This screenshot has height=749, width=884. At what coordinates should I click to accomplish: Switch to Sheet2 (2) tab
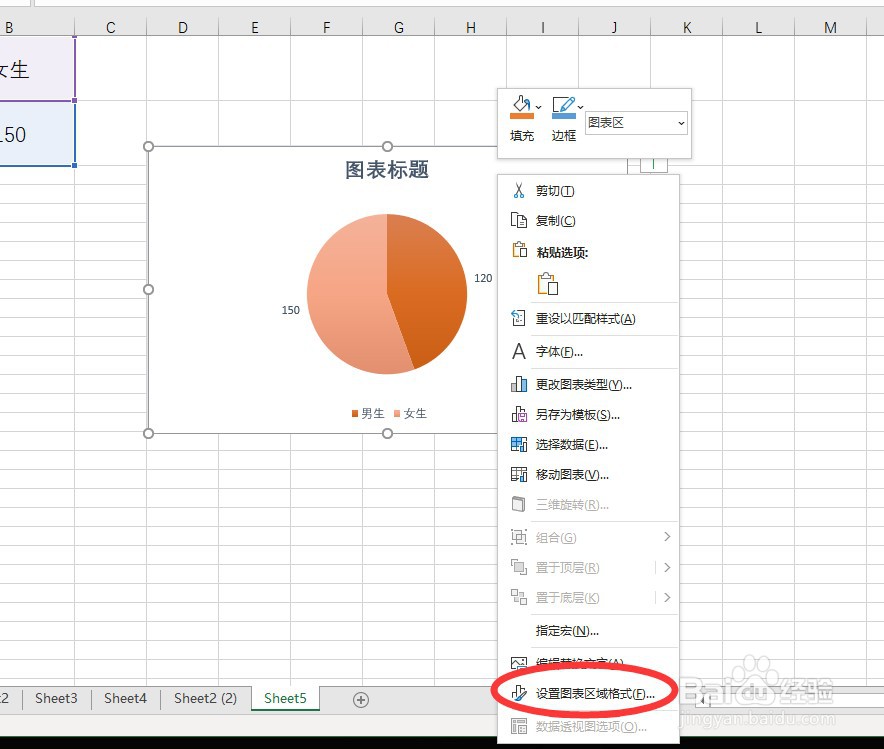coord(205,698)
